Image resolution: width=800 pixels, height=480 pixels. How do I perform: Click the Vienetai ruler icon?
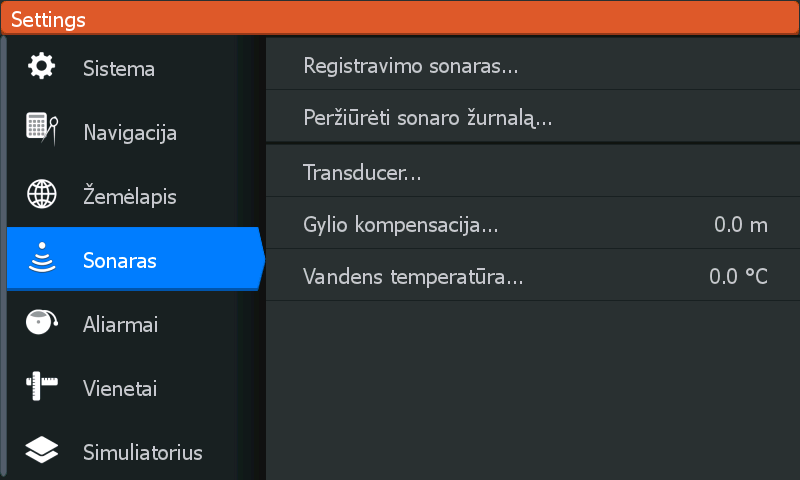point(42,386)
